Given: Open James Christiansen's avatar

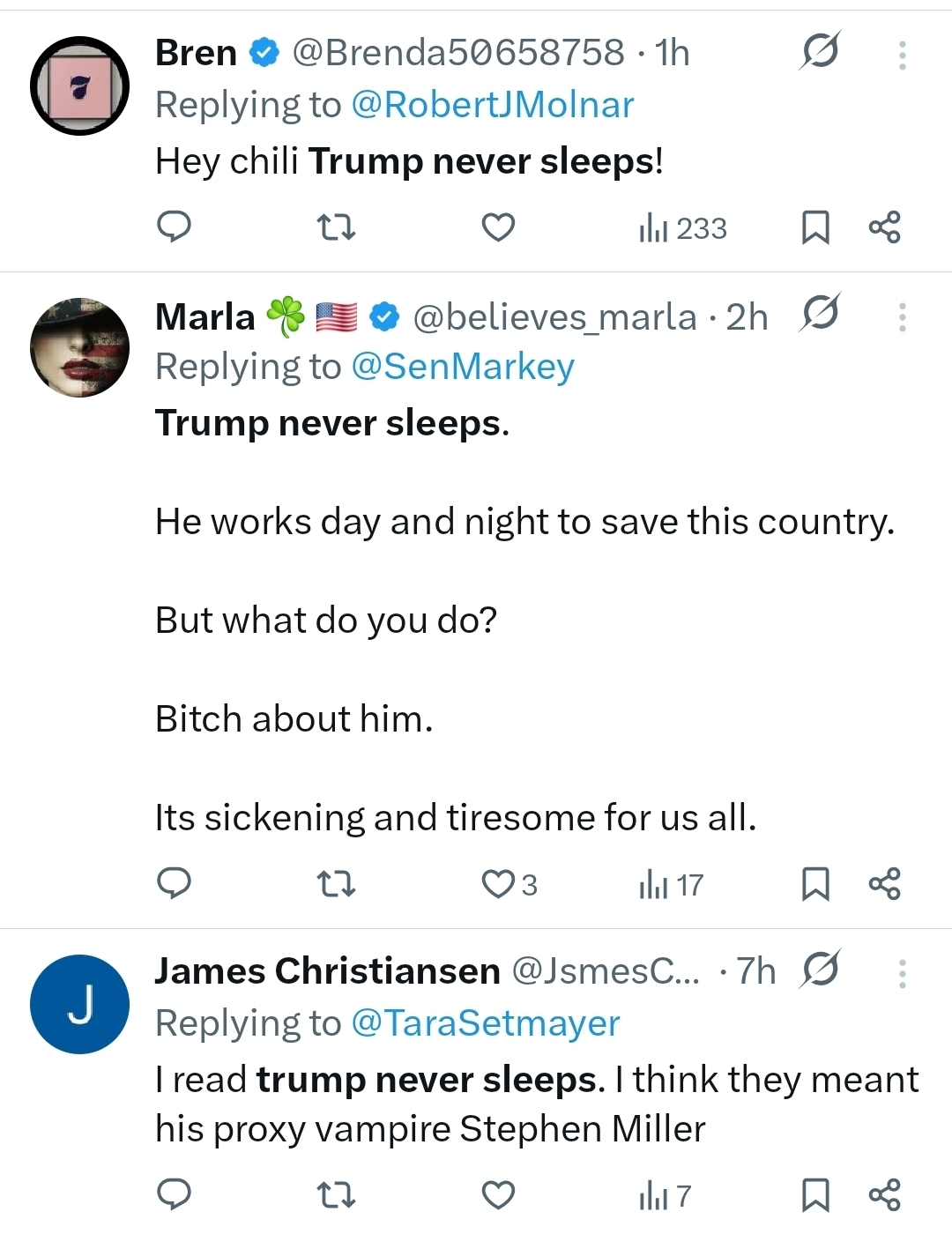Looking at the screenshot, I should (x=79, y=1004).
